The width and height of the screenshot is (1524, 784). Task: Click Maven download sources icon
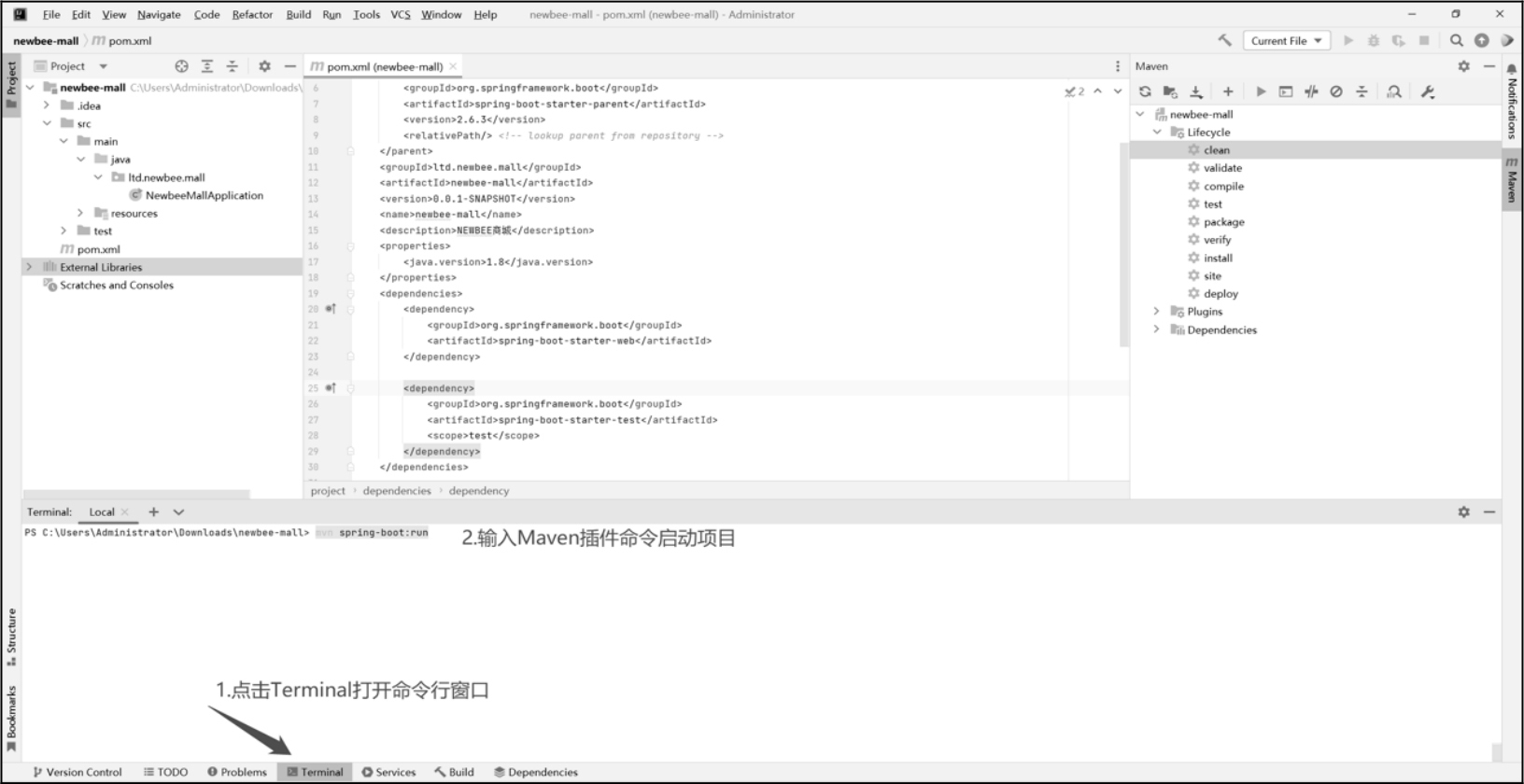pyautogui.click(x=1196, y=91)
